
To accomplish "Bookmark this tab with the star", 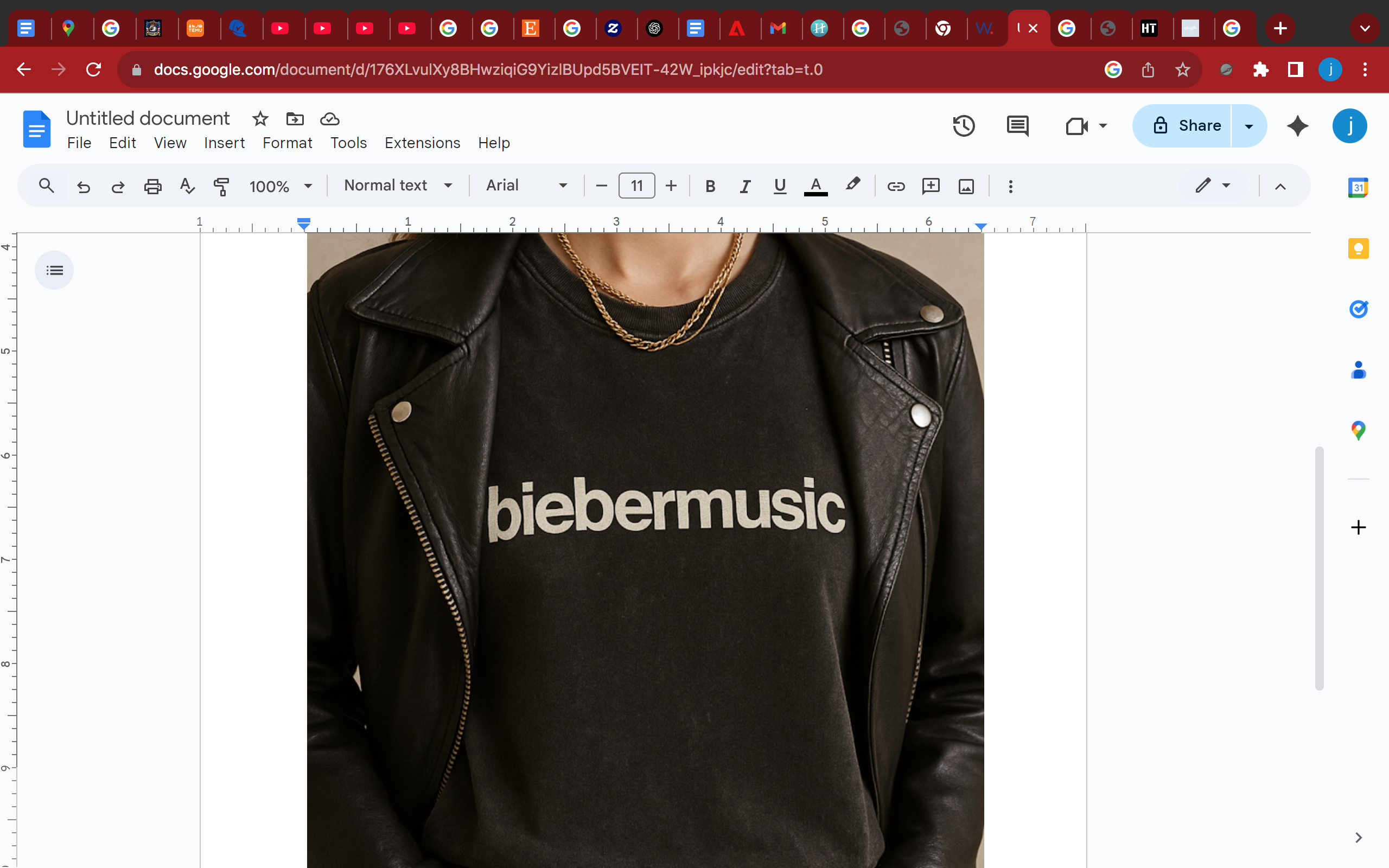I will (1182, 69).
